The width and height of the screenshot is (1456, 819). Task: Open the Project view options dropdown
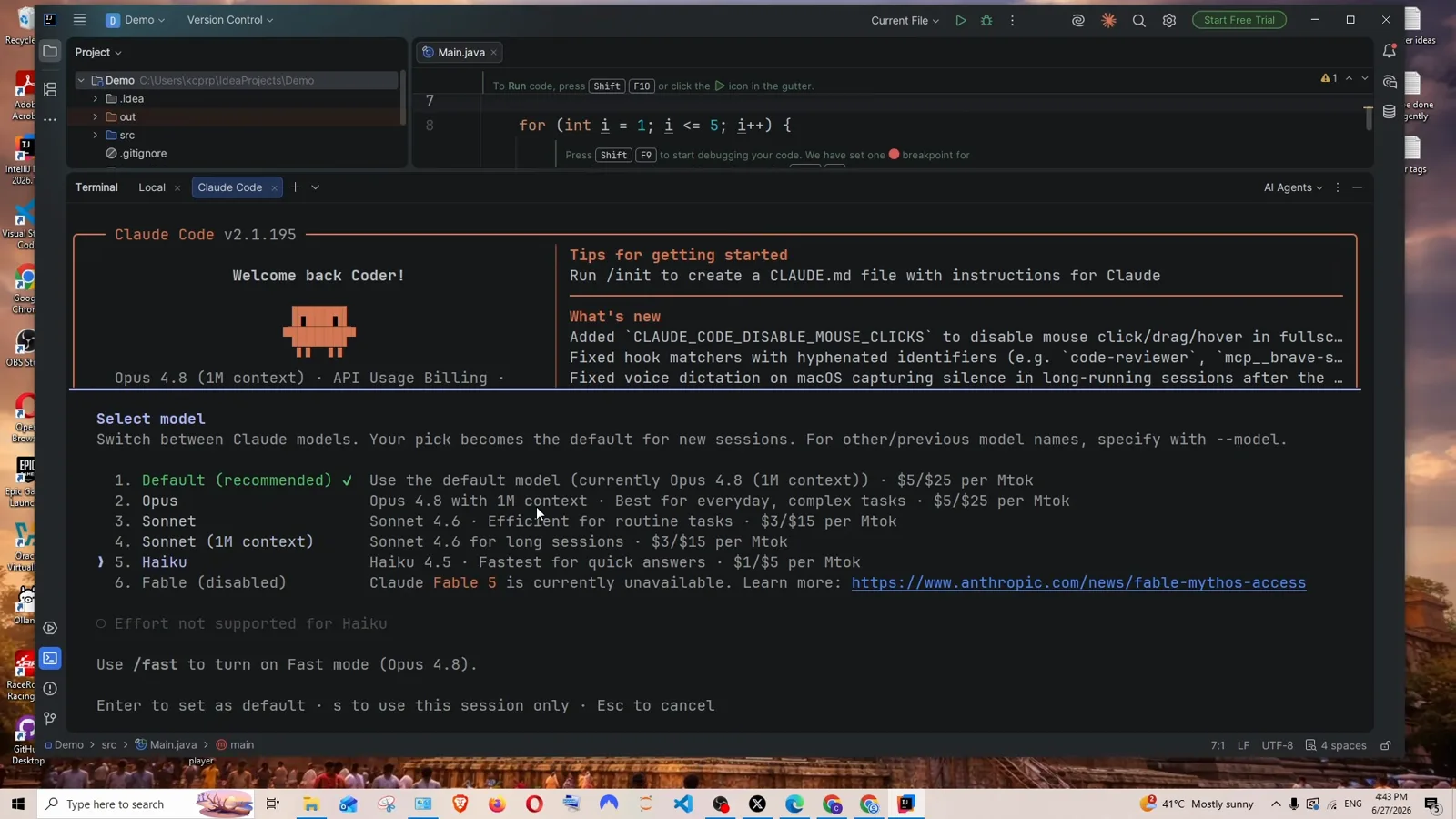[98, 52]
